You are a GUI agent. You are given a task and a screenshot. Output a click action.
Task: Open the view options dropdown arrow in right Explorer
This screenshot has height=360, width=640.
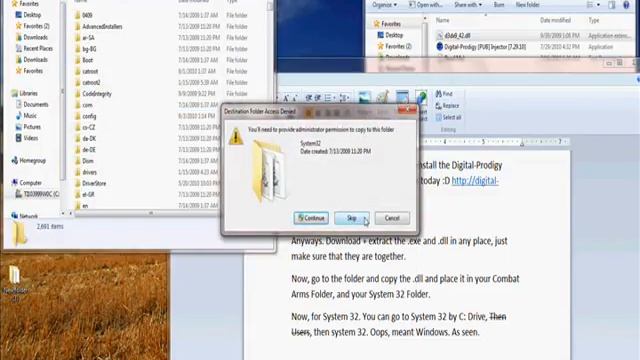pyautogui.click(x=598, y=5)
